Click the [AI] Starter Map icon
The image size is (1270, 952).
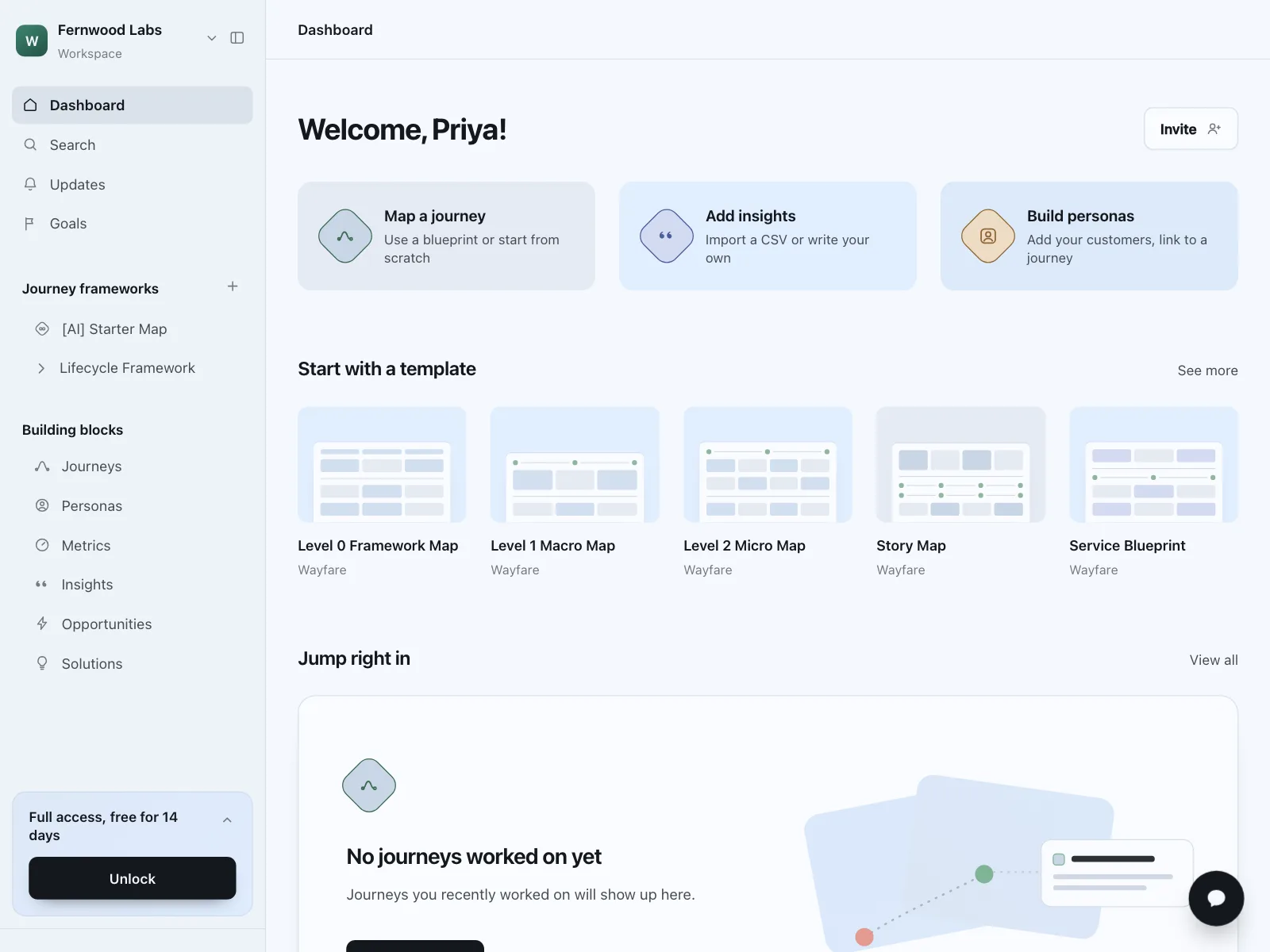point(42,328)
